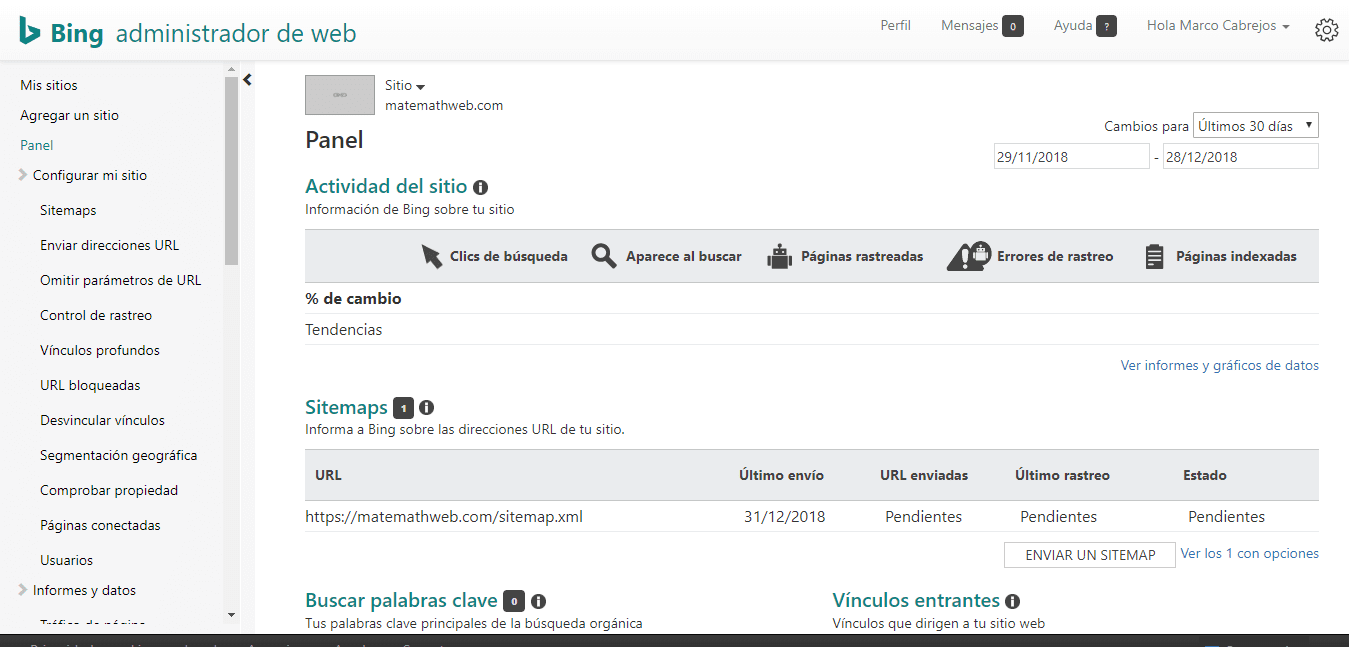This screenshot has width=1349, height=647.
Task: Click the start date field 29/11/2018
Action: coord(1072,156)
